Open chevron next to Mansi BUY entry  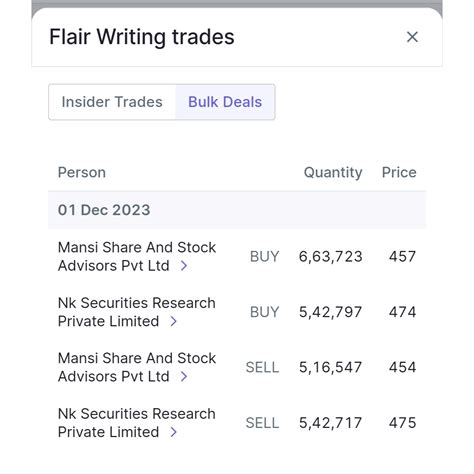pos(184,266)
